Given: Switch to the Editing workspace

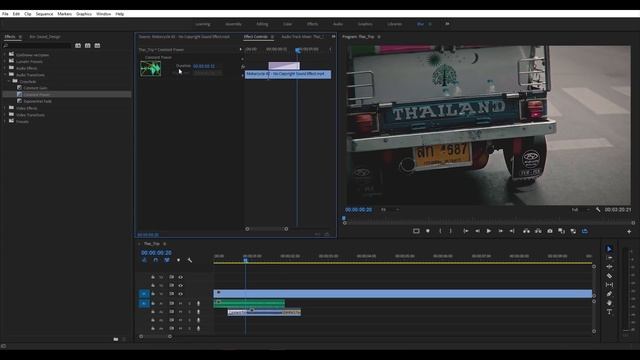Looking at the screenshot, I should click(262, 24).
